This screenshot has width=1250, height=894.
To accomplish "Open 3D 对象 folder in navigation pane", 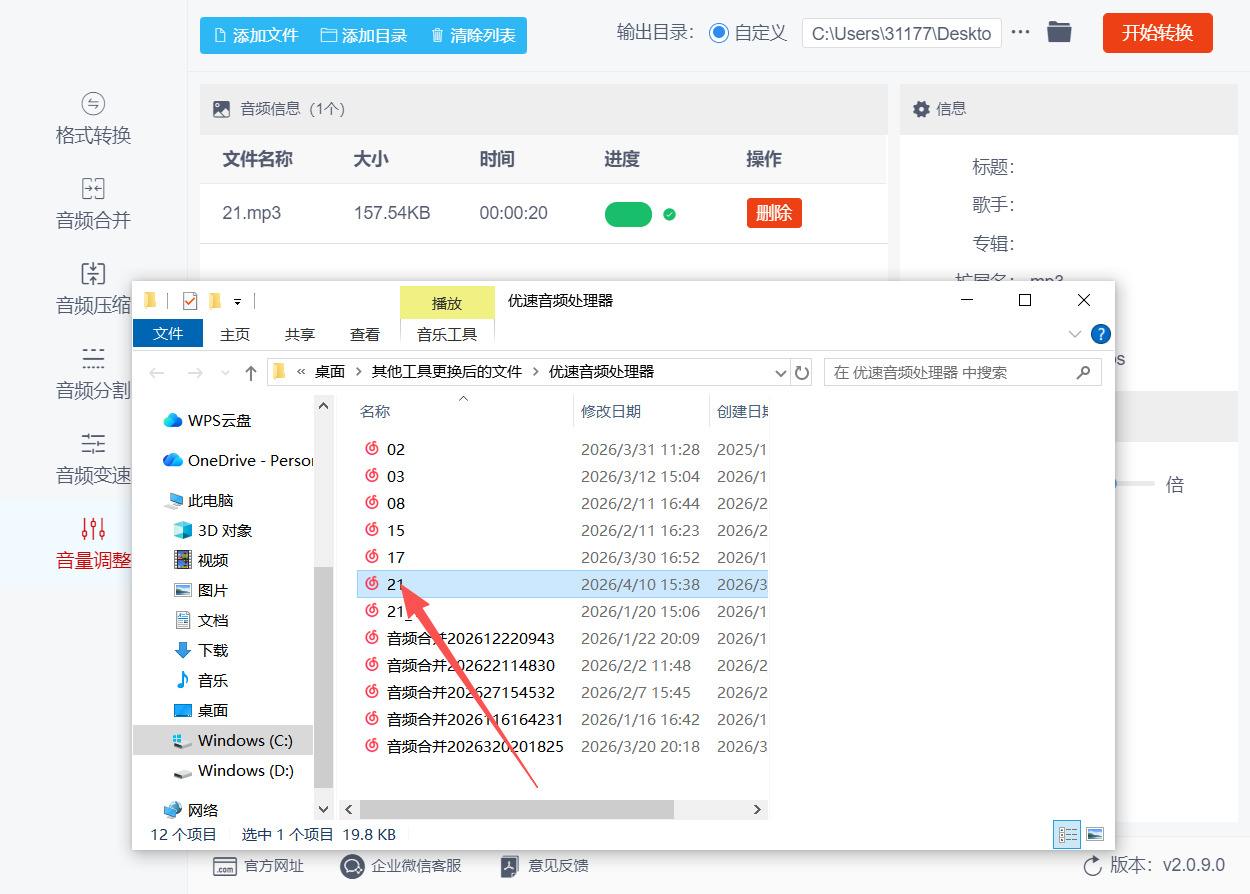I will (x=213, y=531).
